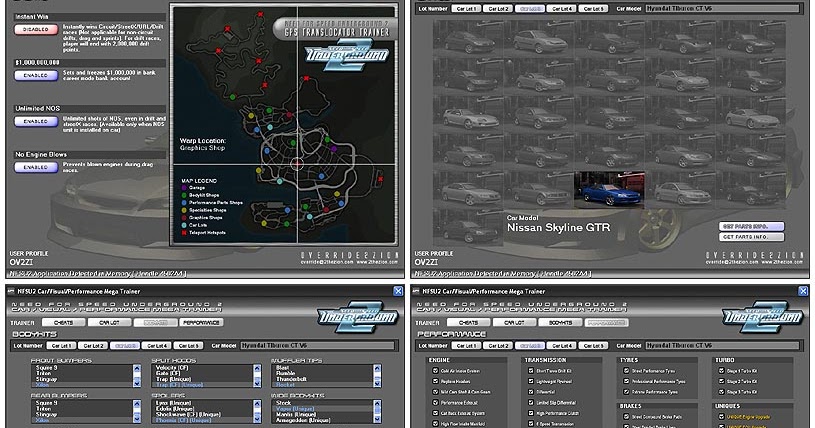Viewport: 815px width, 428px height.
Task: Uncheck Extreme Performance Tyres
Action: click(626, 392)
